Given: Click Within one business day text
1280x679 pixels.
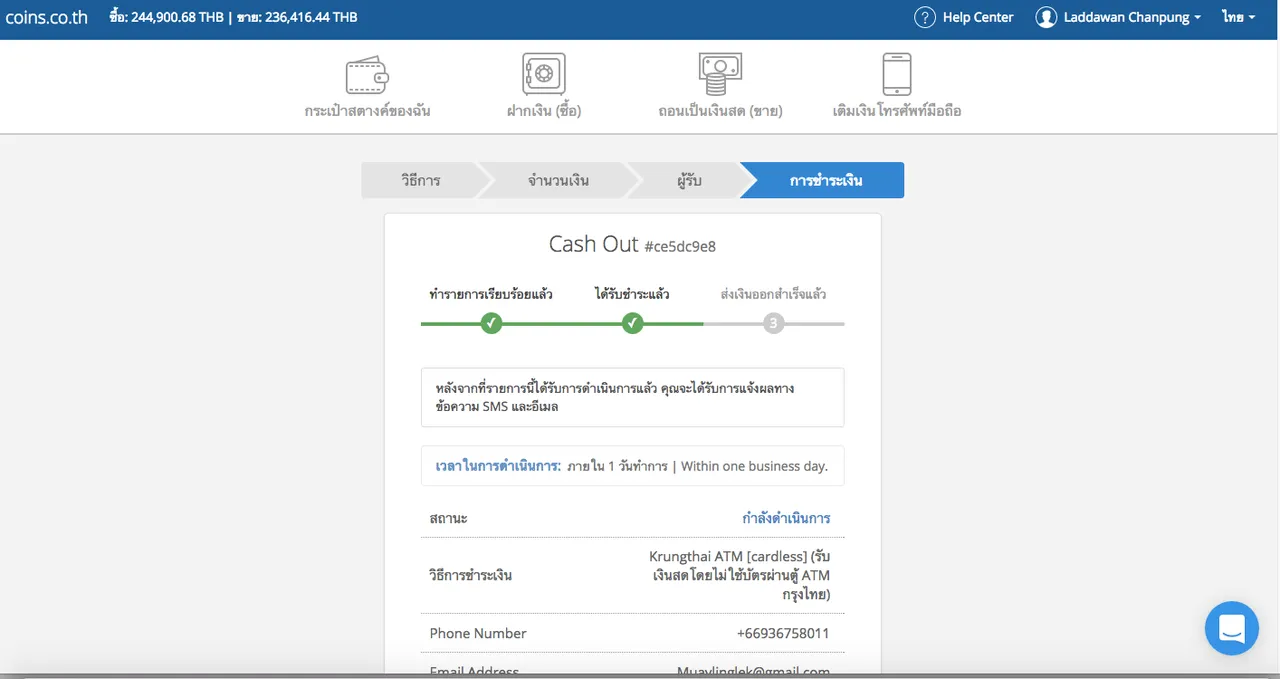Looking at the screenshot, I should (x=754, y=466).
